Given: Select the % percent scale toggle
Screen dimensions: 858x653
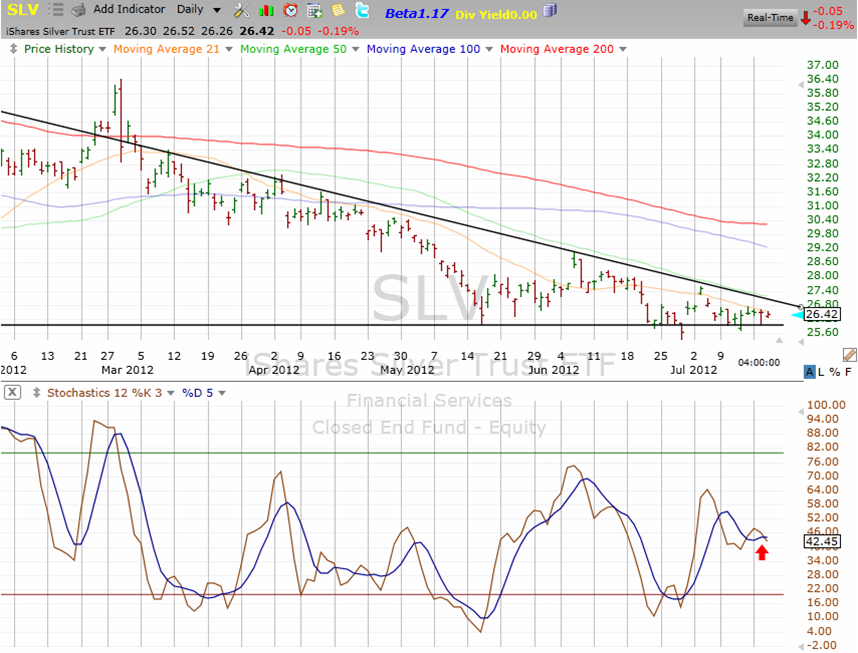Looking at the screenshot, I should coord(834,372).
